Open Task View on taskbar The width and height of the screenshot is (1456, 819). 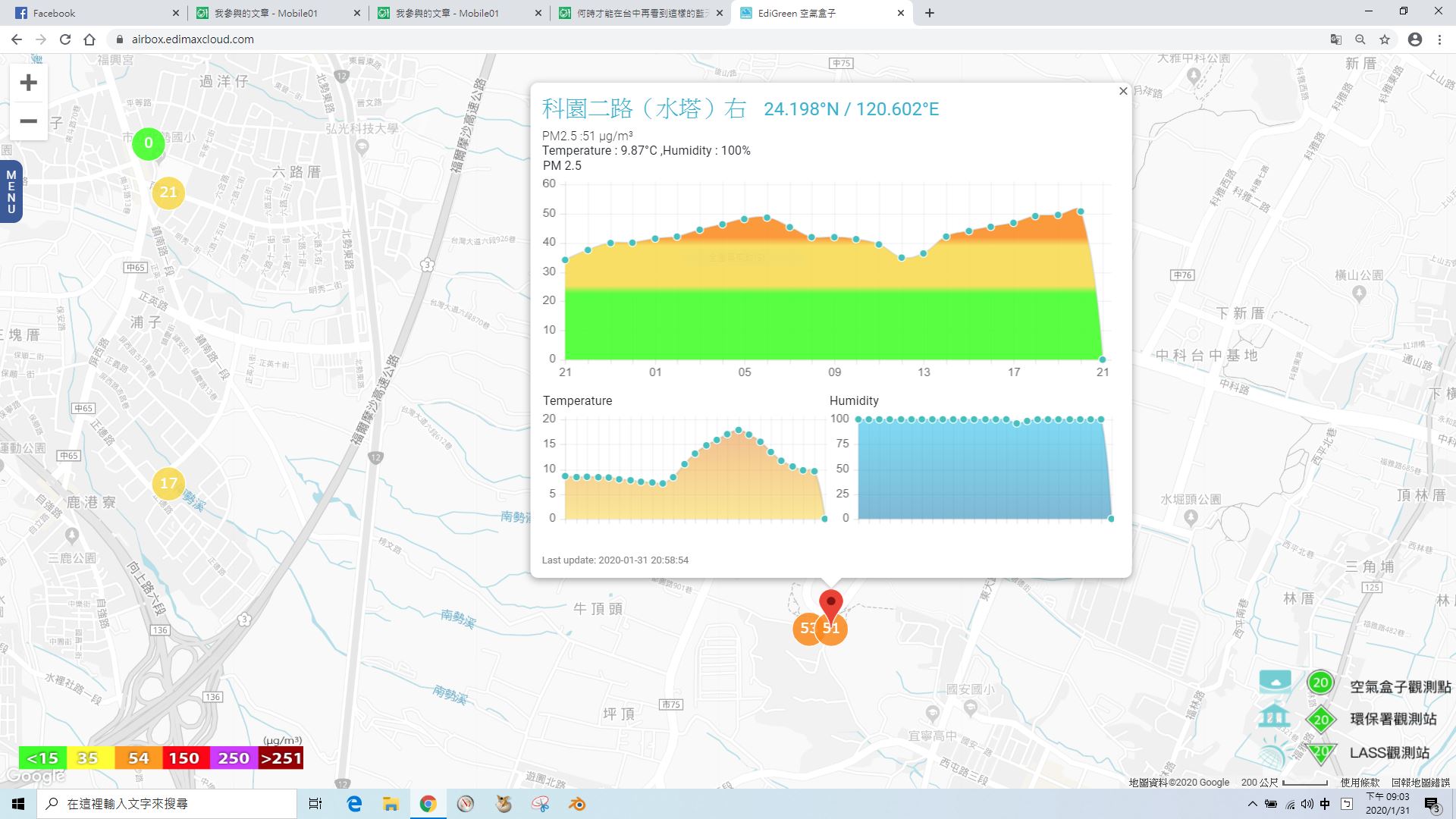(x=315, y=804)
